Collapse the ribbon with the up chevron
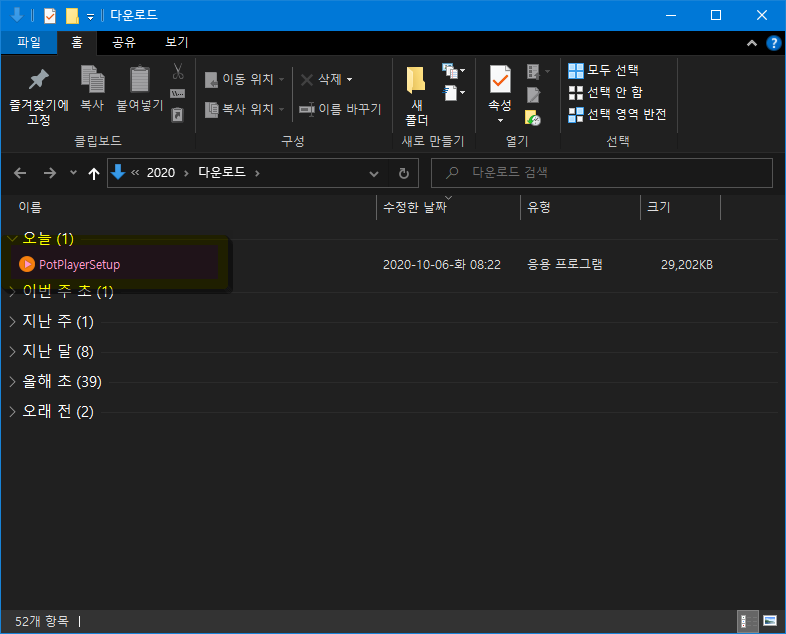The image size is (786, 634). point(752,43)
